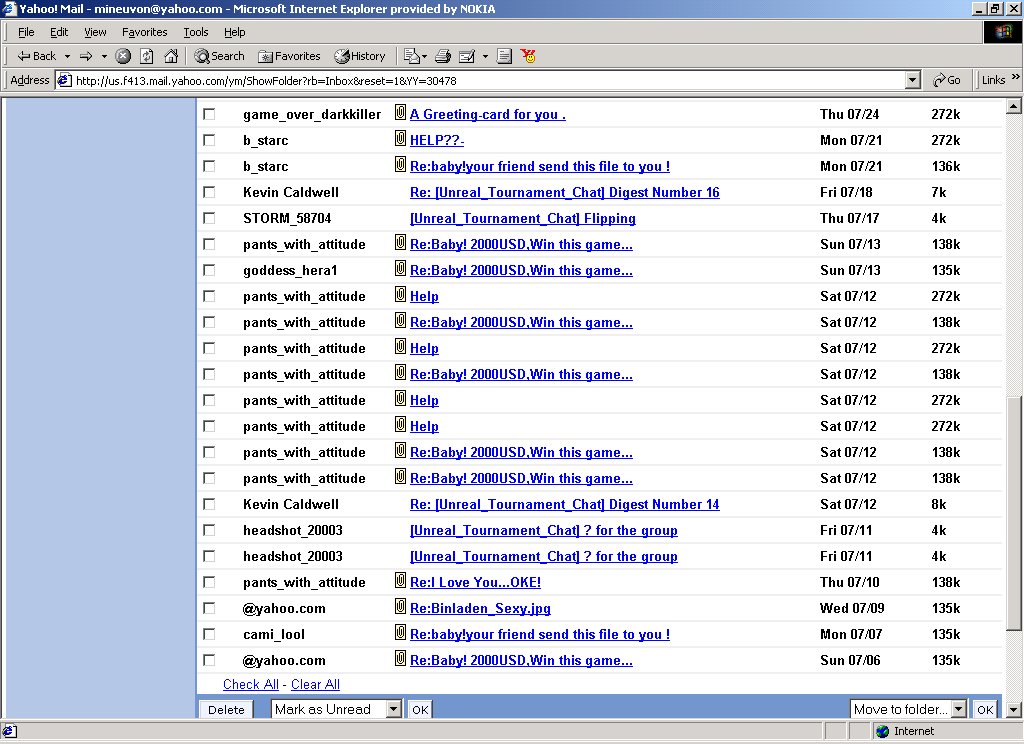Open the Mark as Unread dropdown

(x=393, y=709)
